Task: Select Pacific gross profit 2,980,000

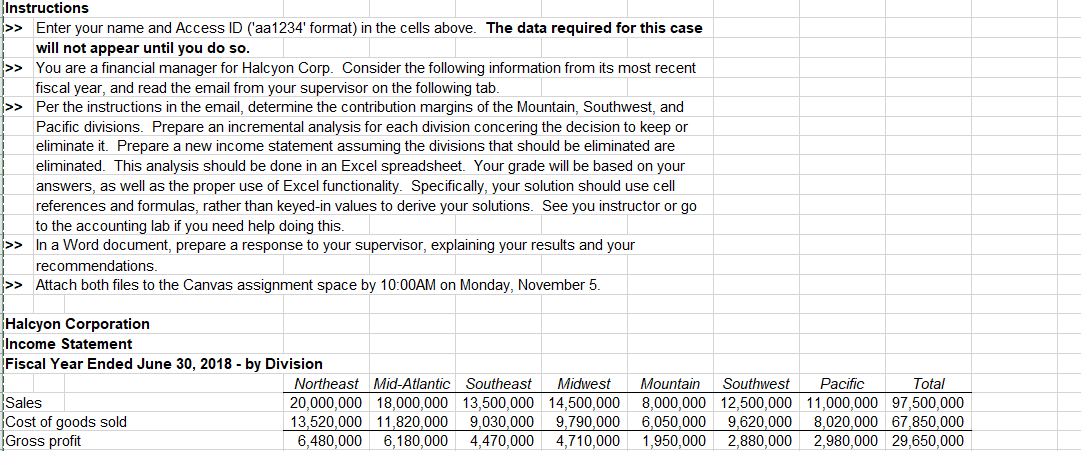Action: coord(846,441)
